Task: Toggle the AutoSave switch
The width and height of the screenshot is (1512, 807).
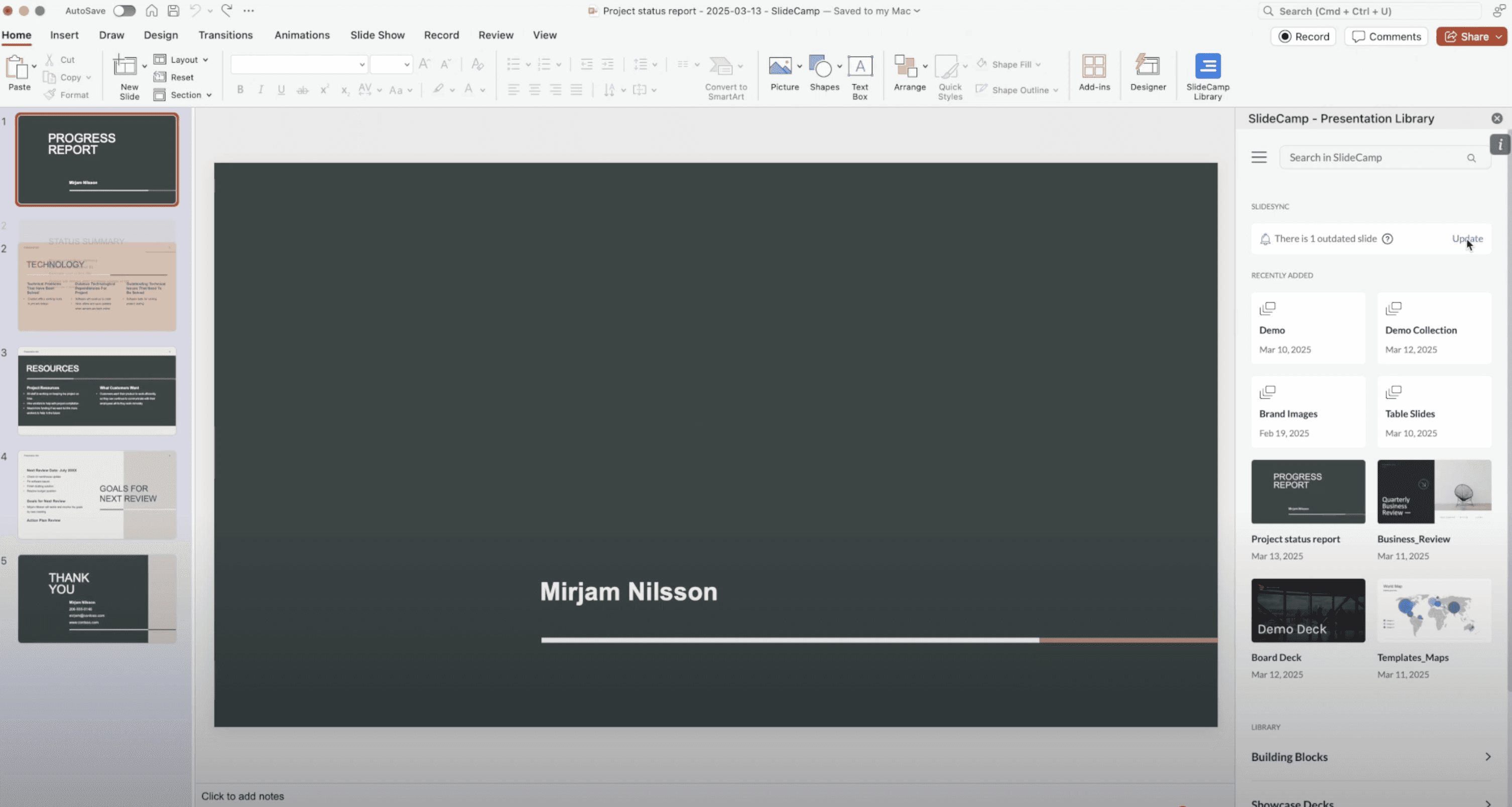Action: (x=124, y=11)
